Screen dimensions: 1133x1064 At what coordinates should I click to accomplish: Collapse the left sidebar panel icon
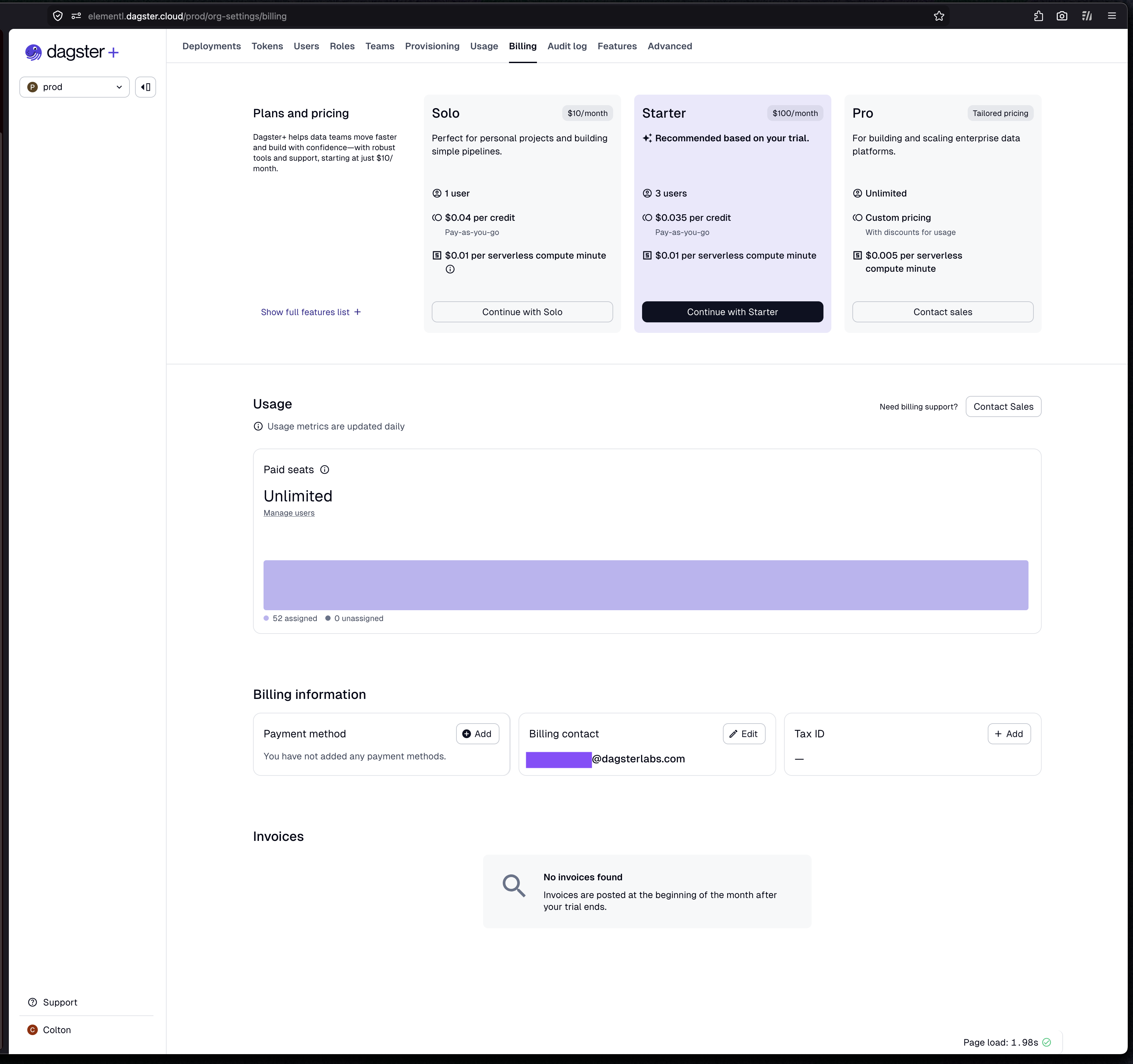145,87
